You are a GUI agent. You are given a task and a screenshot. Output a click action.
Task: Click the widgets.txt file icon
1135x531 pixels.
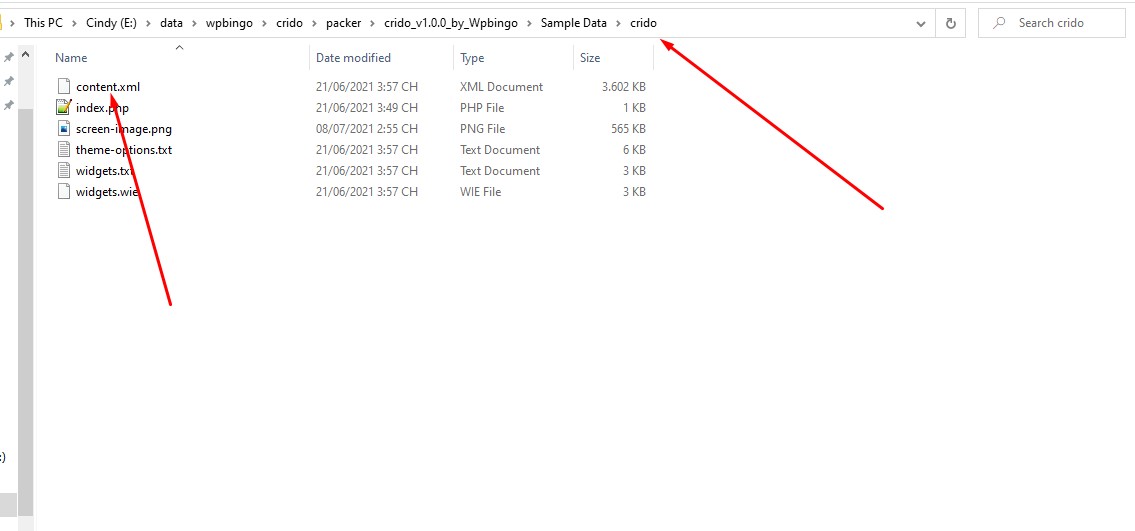point(64,171)
